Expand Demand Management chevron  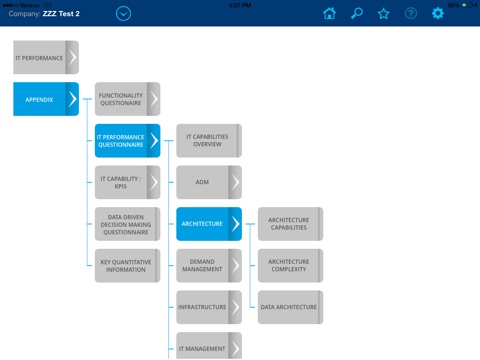tap(235, 266)
